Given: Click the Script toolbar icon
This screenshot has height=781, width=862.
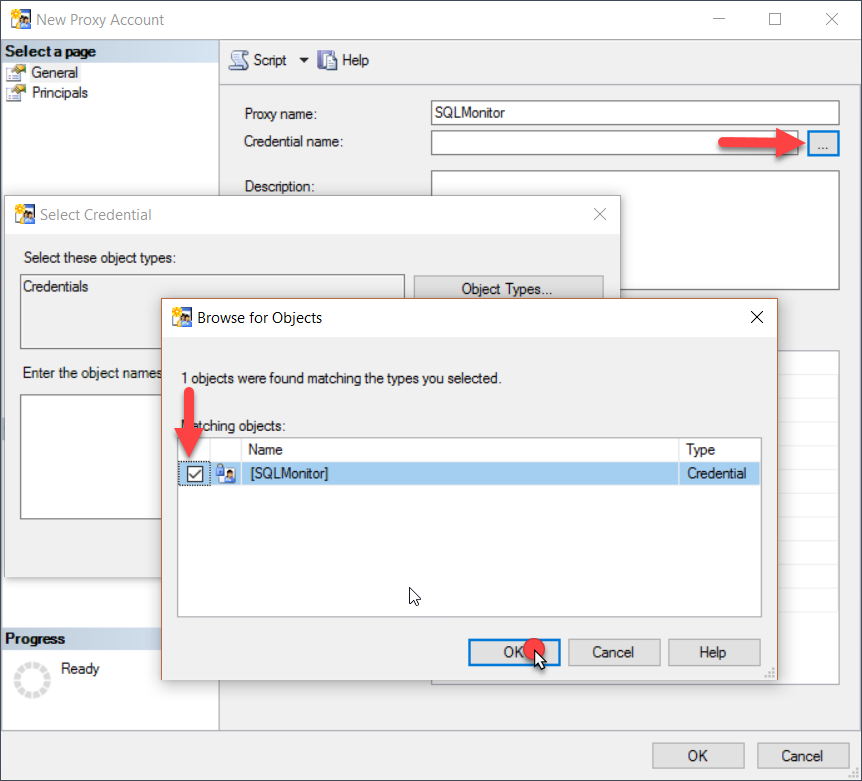Looking at the screenshot, I should pos(239,60).
